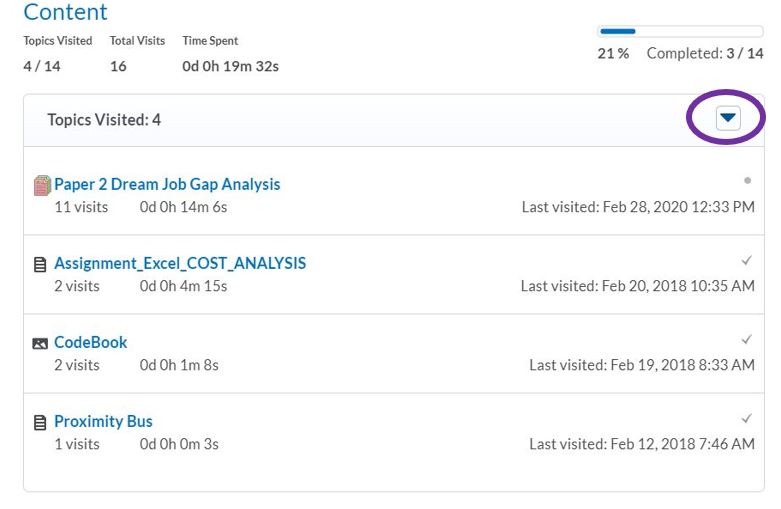Click the Completed: 3 / 14 text
Image resolution: width=781 pixels, height=509 pixels.
(704, 53)
